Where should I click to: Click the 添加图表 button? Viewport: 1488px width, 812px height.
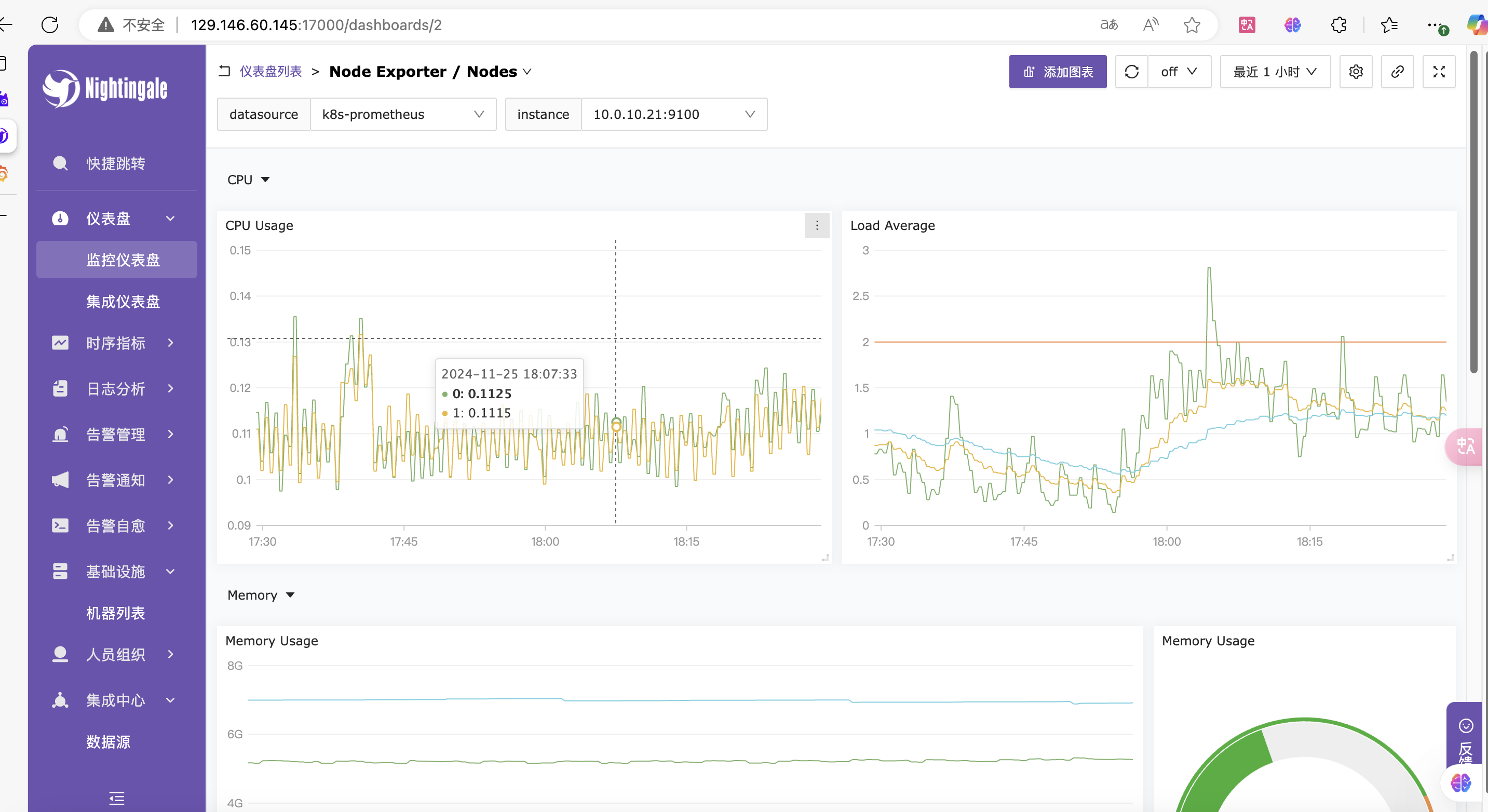click(x=1057, y=72)
